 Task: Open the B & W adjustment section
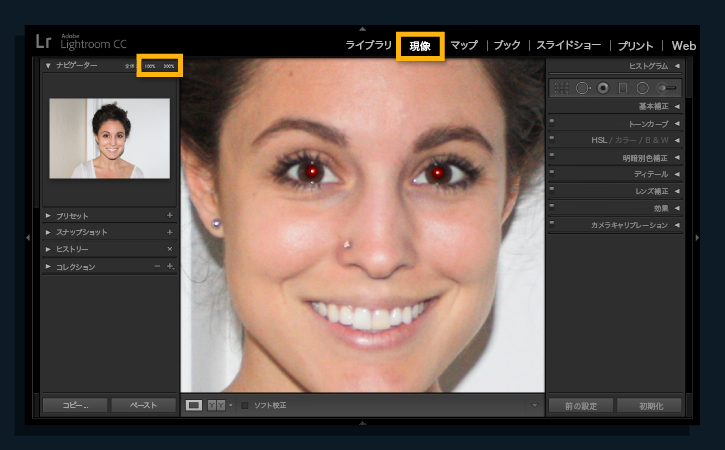tap(657, 140)
